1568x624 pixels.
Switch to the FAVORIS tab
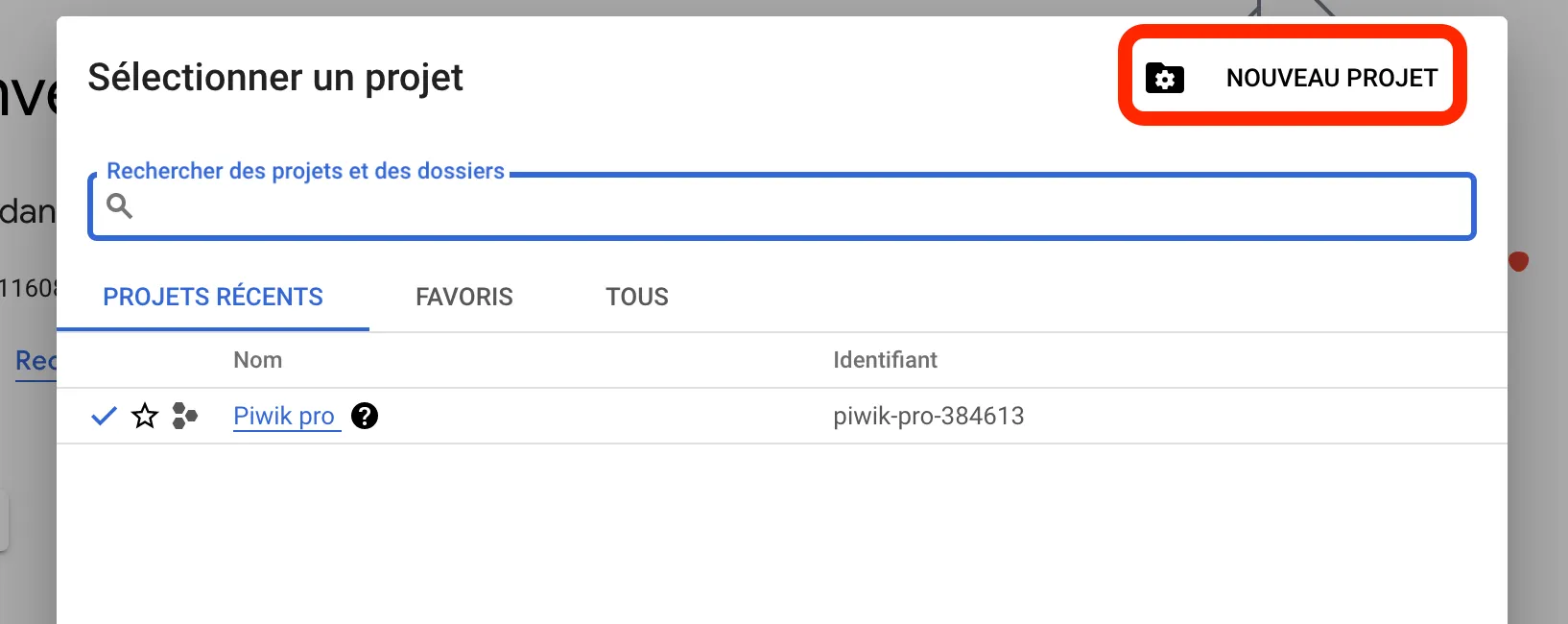coord(463,297)
